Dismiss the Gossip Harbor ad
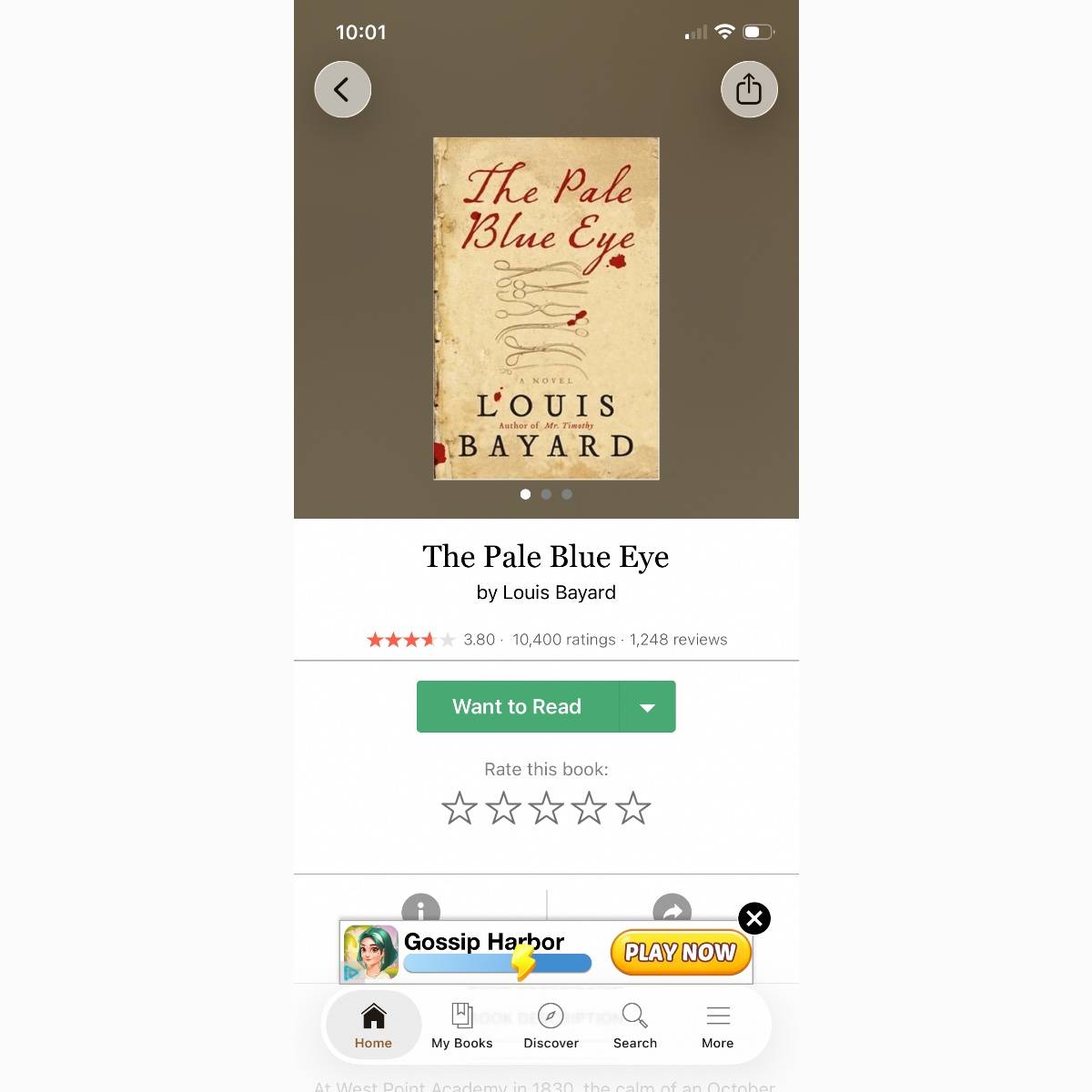Screen dimensions: 1092x1092 [x=754, y=918]
